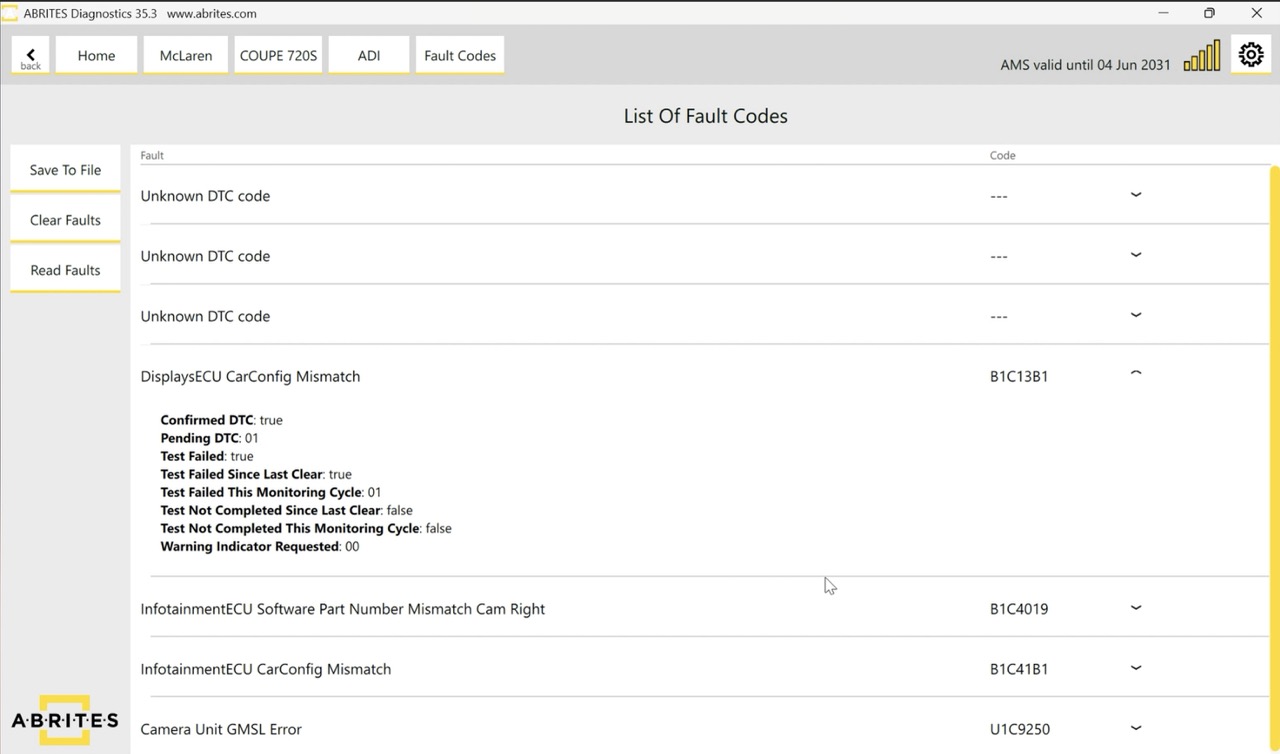Click the Pending DTC: 01 line
This screenshot has width=1280, height=754.
pos(209,438)
